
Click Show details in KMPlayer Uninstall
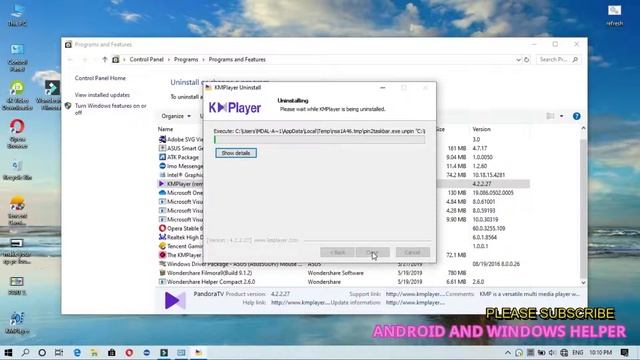click(x=236, y=153)
